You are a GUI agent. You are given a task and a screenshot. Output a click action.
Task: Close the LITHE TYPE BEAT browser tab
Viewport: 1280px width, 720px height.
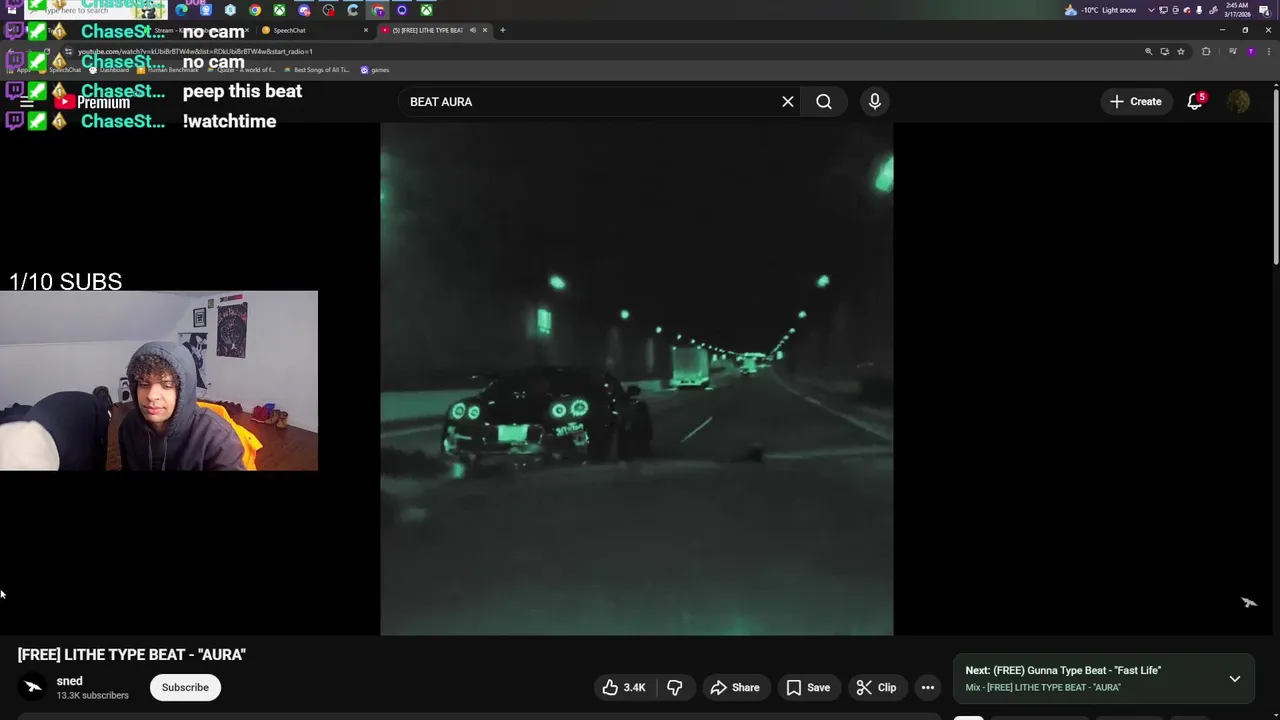click(x=485, y=30)
